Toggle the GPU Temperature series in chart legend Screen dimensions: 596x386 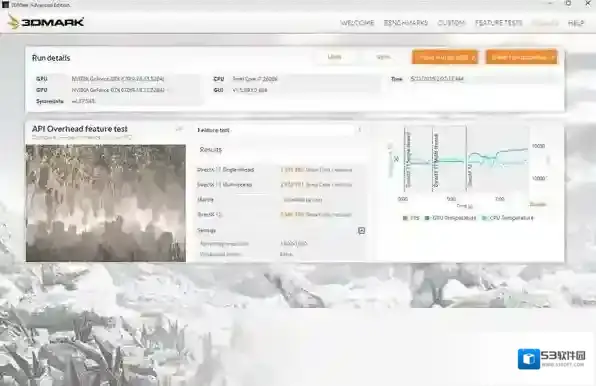pyautogui.click(x=450, y=218)
